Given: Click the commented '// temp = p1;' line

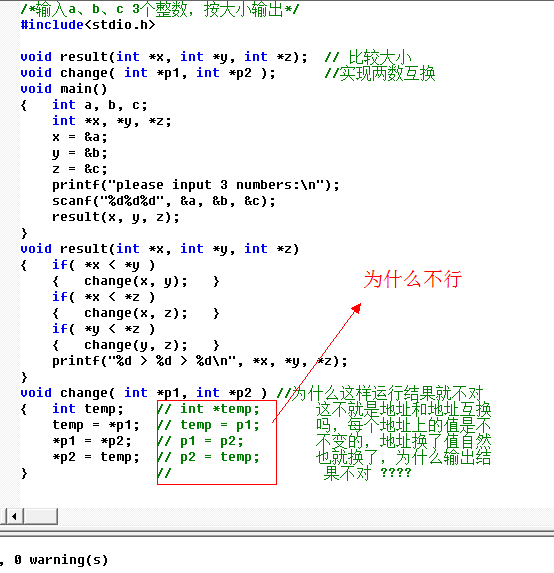Looking at the screenshot, I should 208,425.
